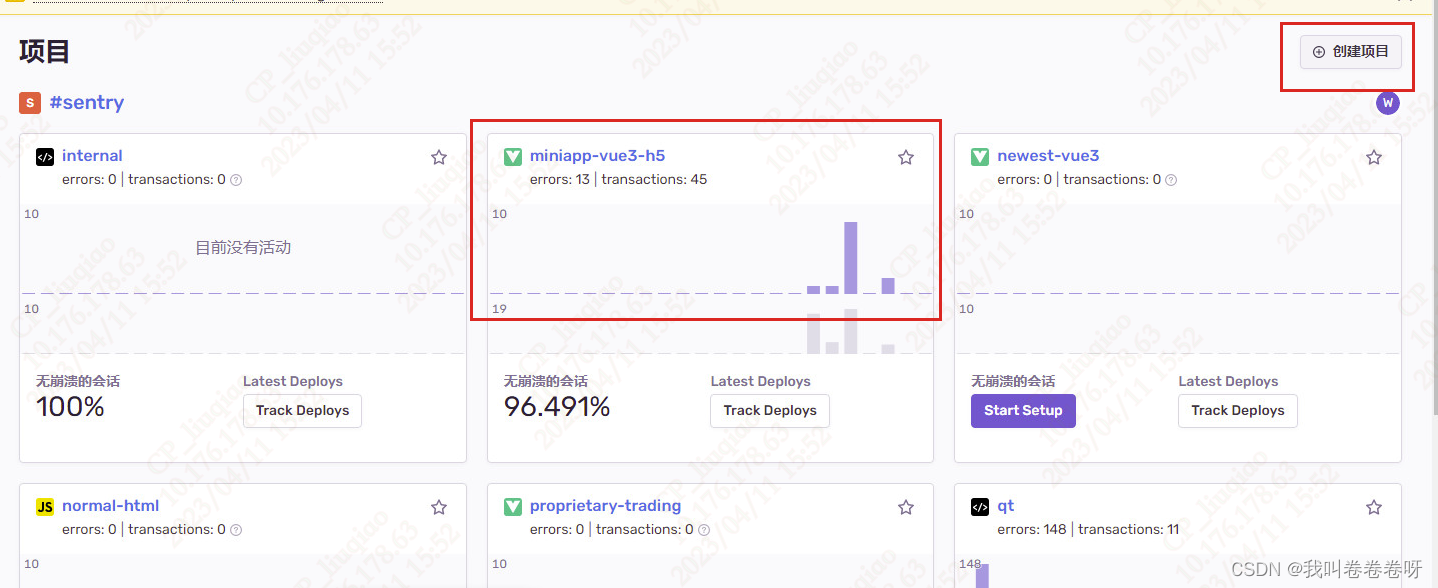Open the newest-vue3 project link
The image size is (1438, 588).
tap(1048, 156)
